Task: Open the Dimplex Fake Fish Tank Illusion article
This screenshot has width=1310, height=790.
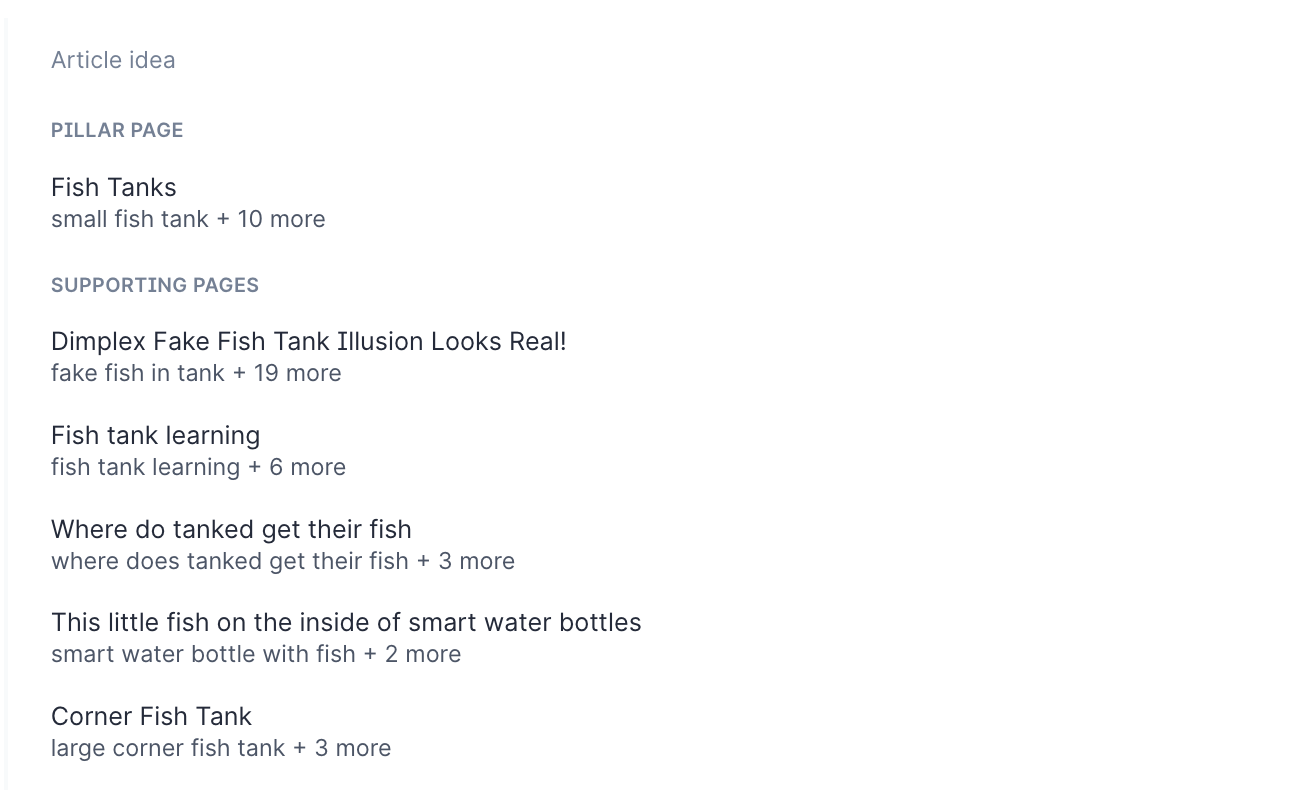Action: tap(309, 341)
